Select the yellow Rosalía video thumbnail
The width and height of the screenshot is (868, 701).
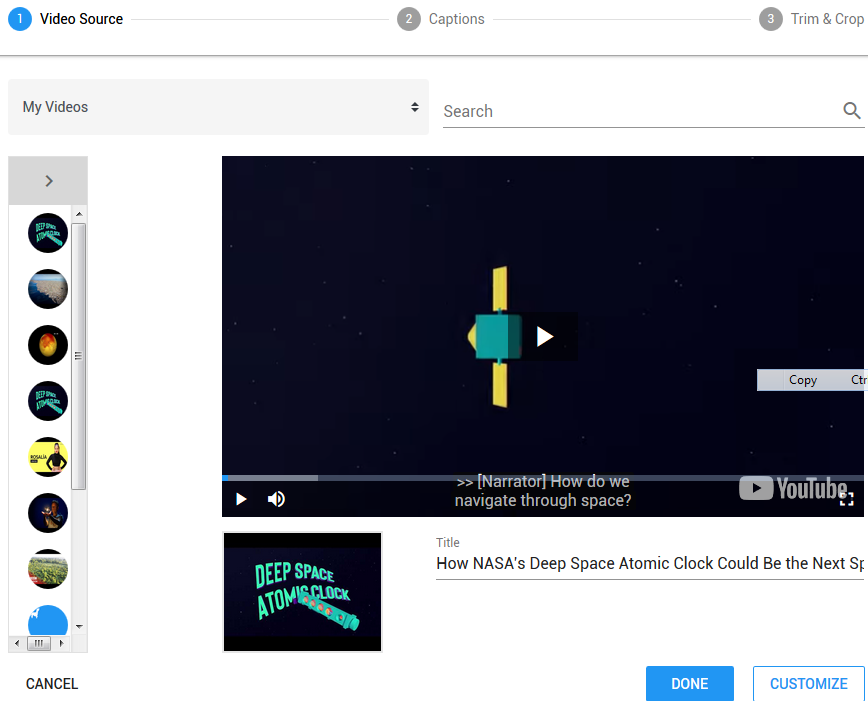(x=48, y=457)
